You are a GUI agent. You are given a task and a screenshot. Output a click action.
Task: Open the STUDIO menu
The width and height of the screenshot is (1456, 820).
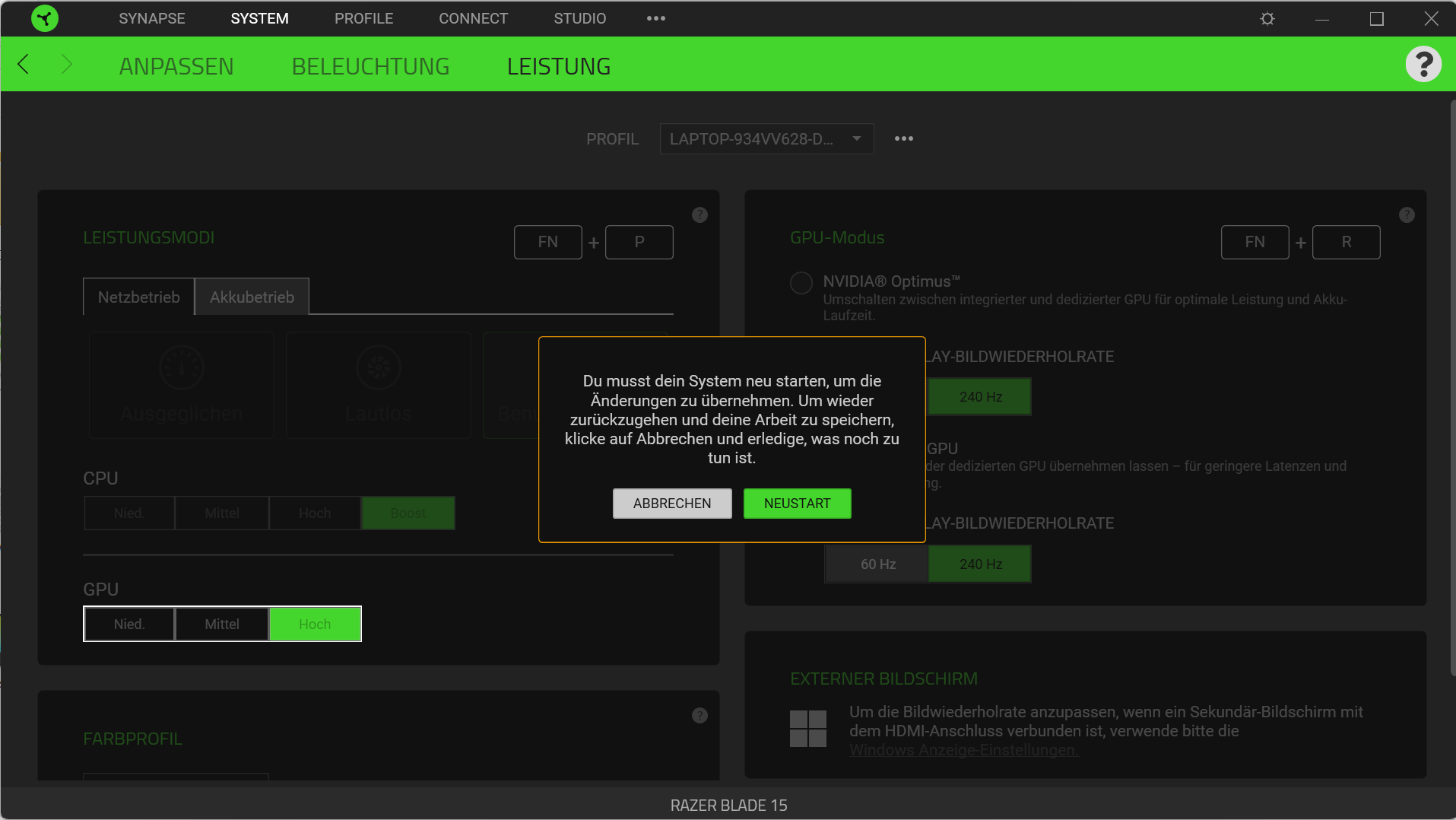click(x=580, y=18)
